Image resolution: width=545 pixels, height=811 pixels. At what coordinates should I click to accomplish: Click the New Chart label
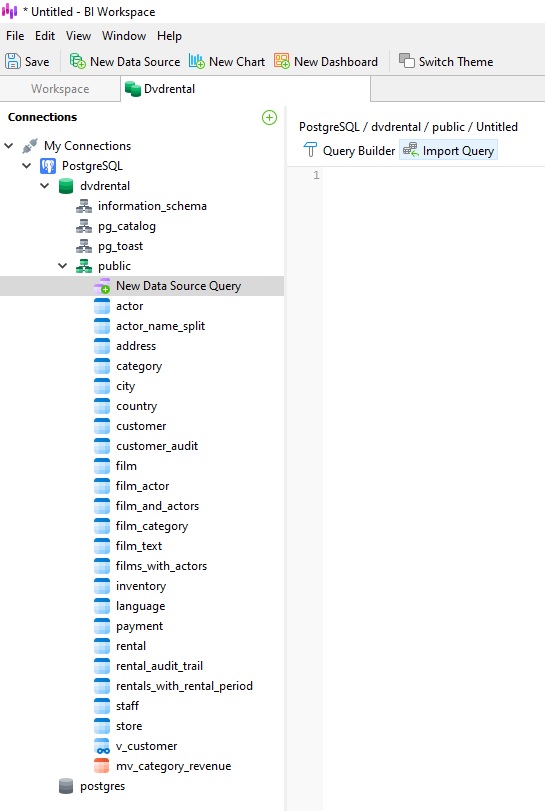(x=237, y=62)
